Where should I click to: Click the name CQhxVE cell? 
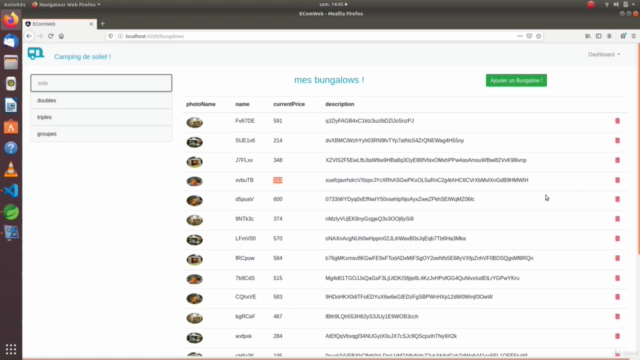246,297
